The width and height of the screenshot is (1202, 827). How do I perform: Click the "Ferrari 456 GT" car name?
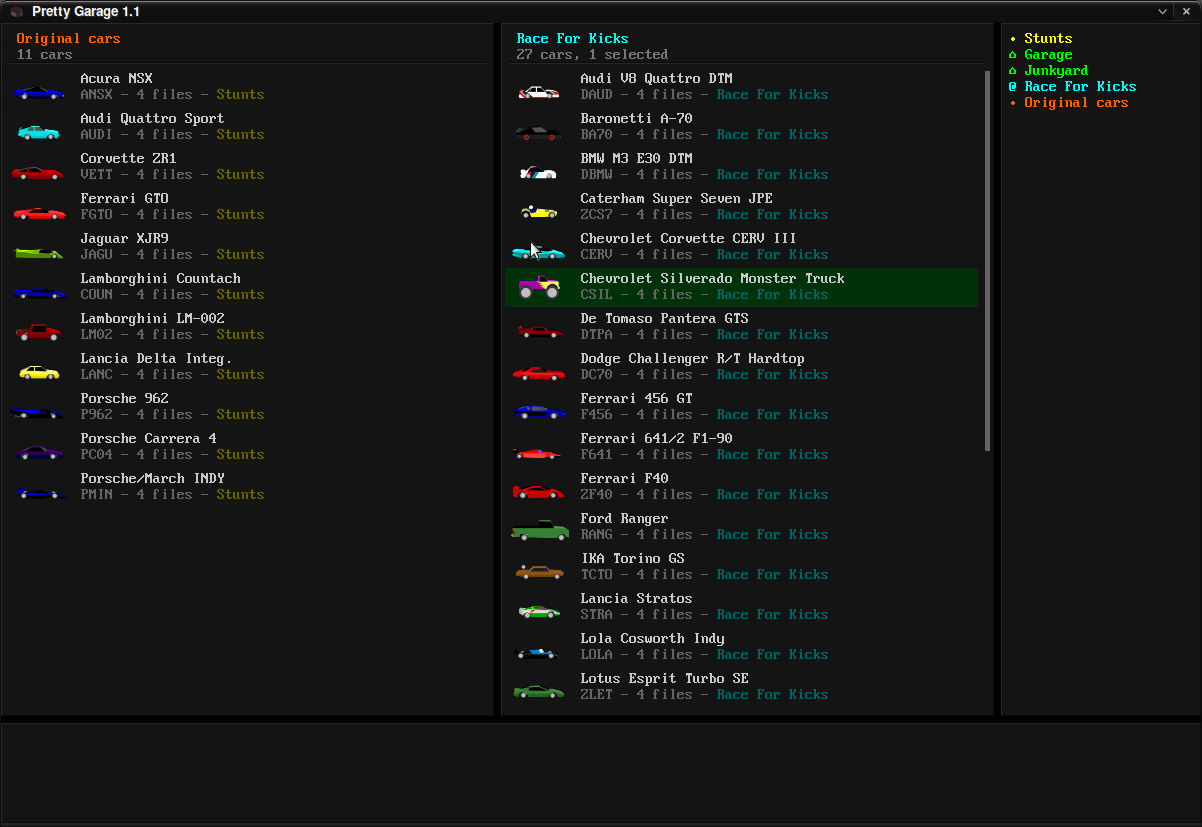point(636,398)
